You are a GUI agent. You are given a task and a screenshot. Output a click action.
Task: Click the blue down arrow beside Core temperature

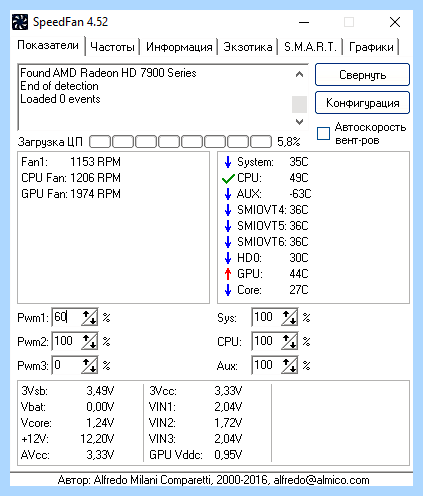point(228,290)
